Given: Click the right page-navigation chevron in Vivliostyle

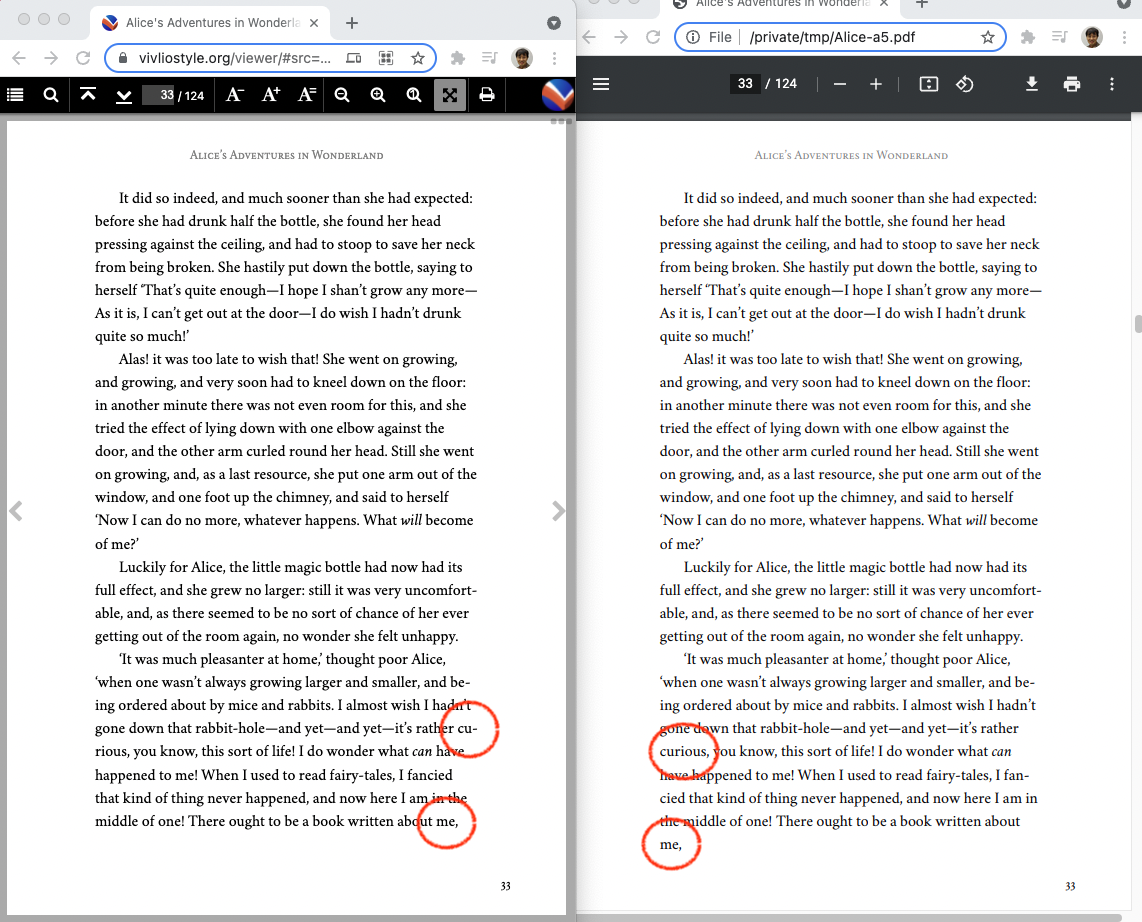Looking at the screenshot, I should coord(559,511).
